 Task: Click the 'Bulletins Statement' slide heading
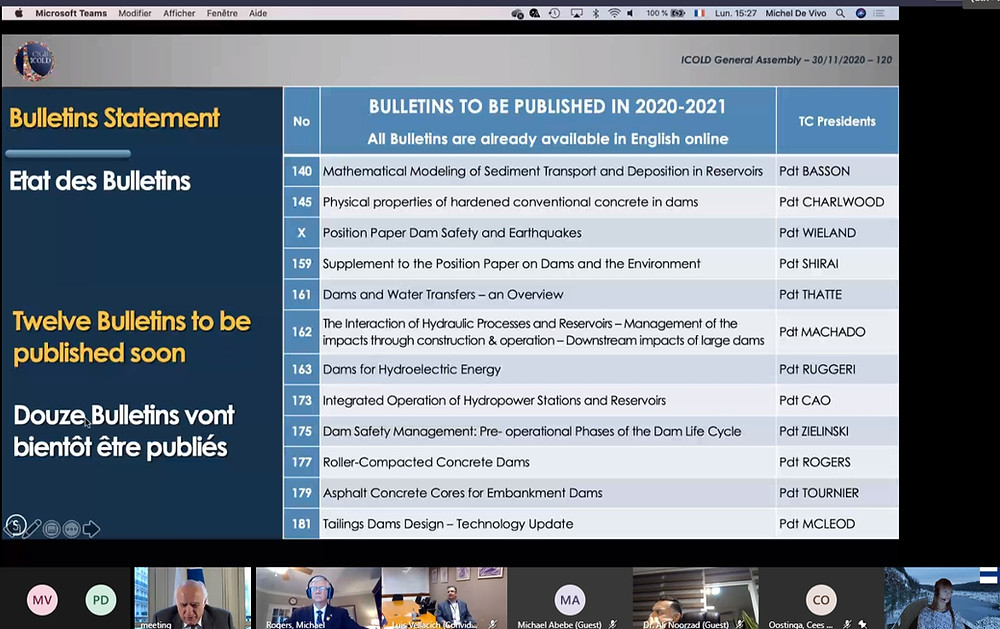tap(115, 118)
